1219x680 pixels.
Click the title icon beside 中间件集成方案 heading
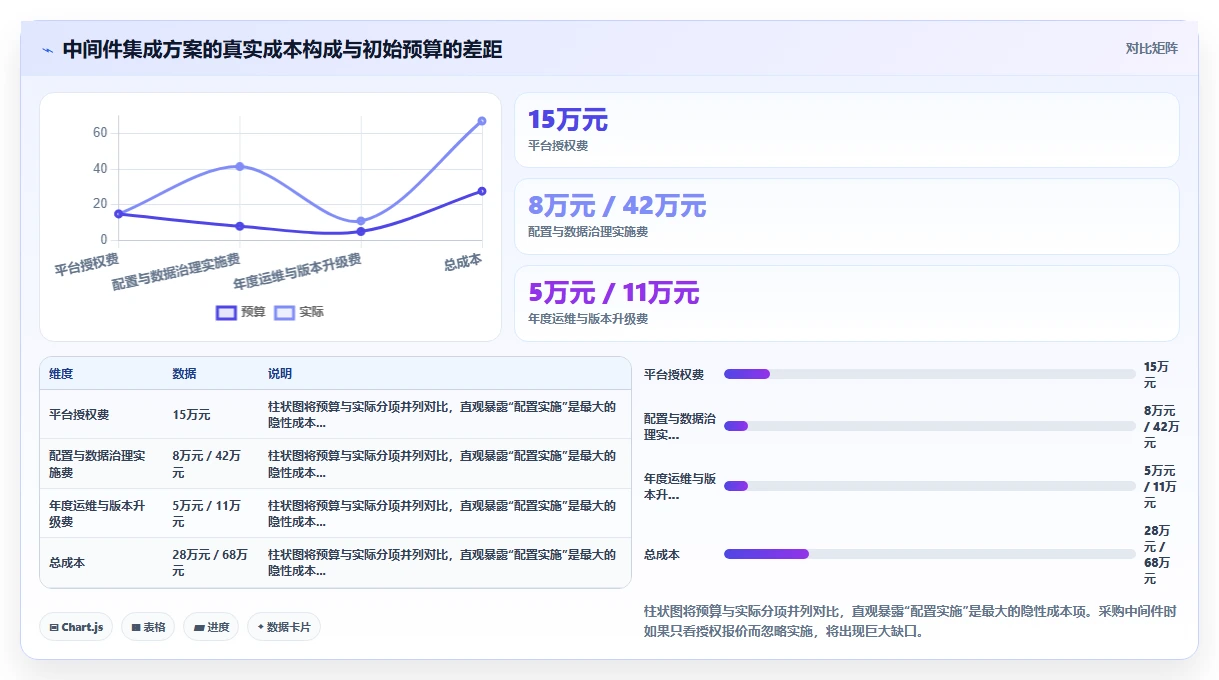[x=47, y=50]
